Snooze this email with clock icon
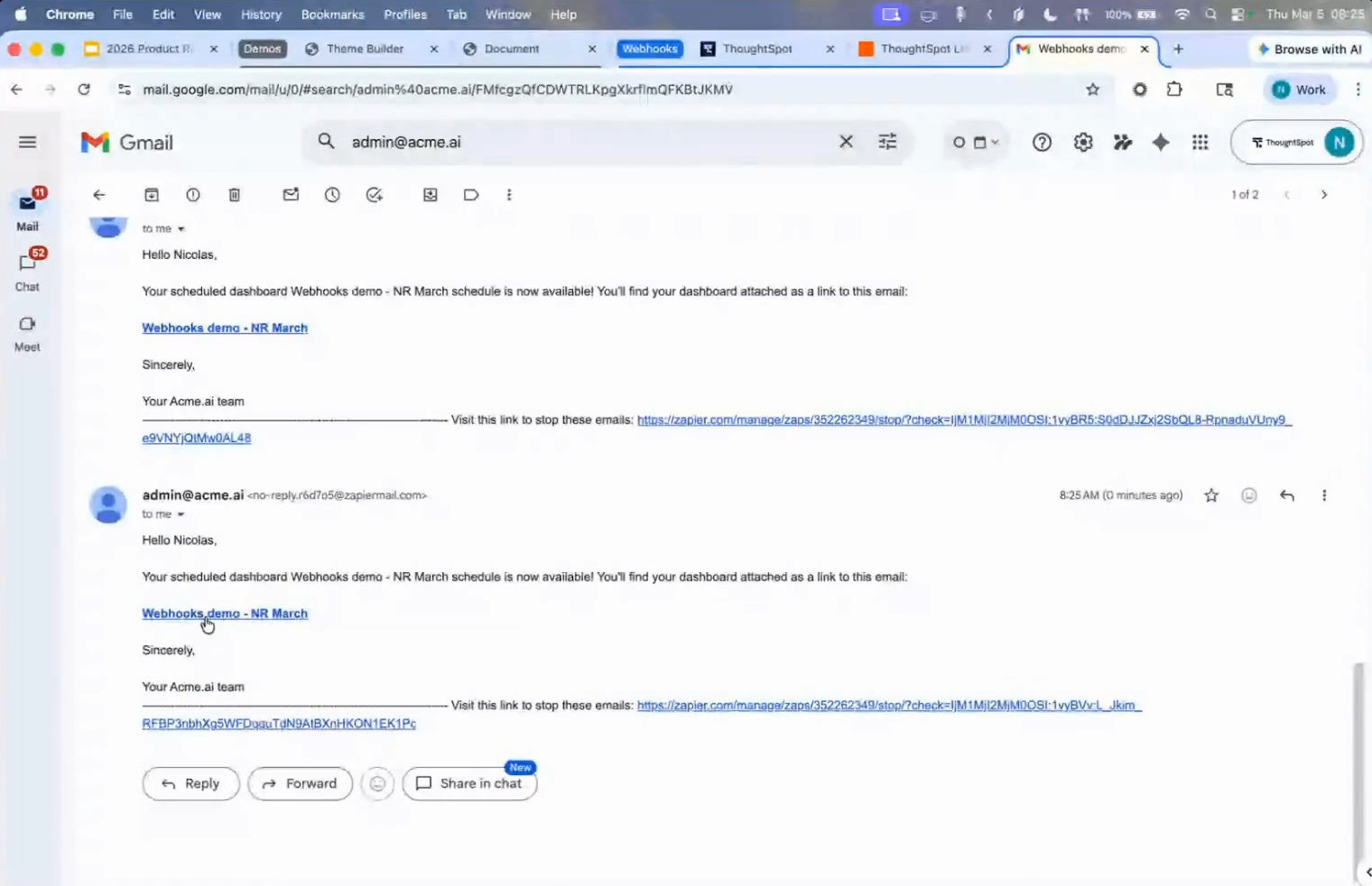Viewport: 1372px width, 886px height. coord(332,195)
